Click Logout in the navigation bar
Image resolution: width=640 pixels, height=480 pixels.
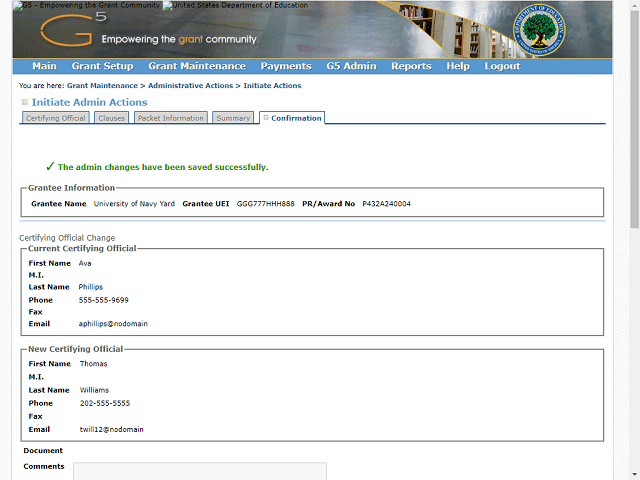(x=502, y=66)
